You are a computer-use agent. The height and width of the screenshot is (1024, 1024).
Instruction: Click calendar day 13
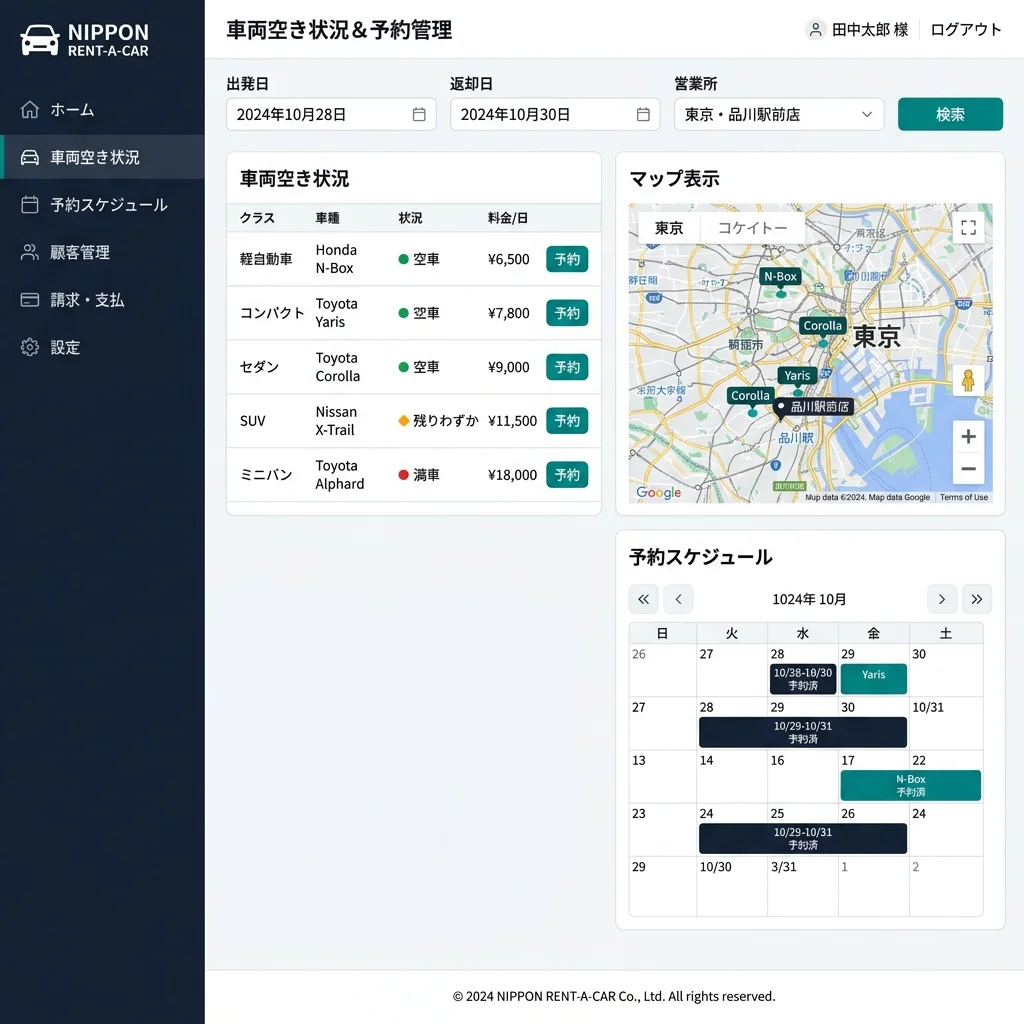(662, 776)
